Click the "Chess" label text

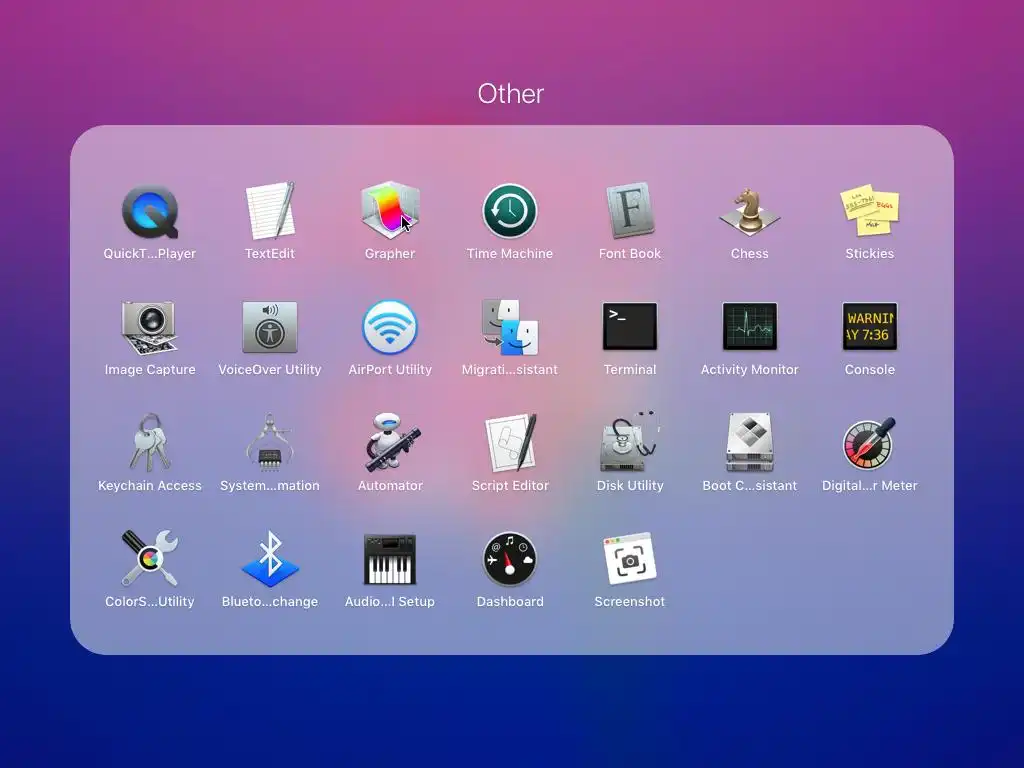(x=750, y=253)
